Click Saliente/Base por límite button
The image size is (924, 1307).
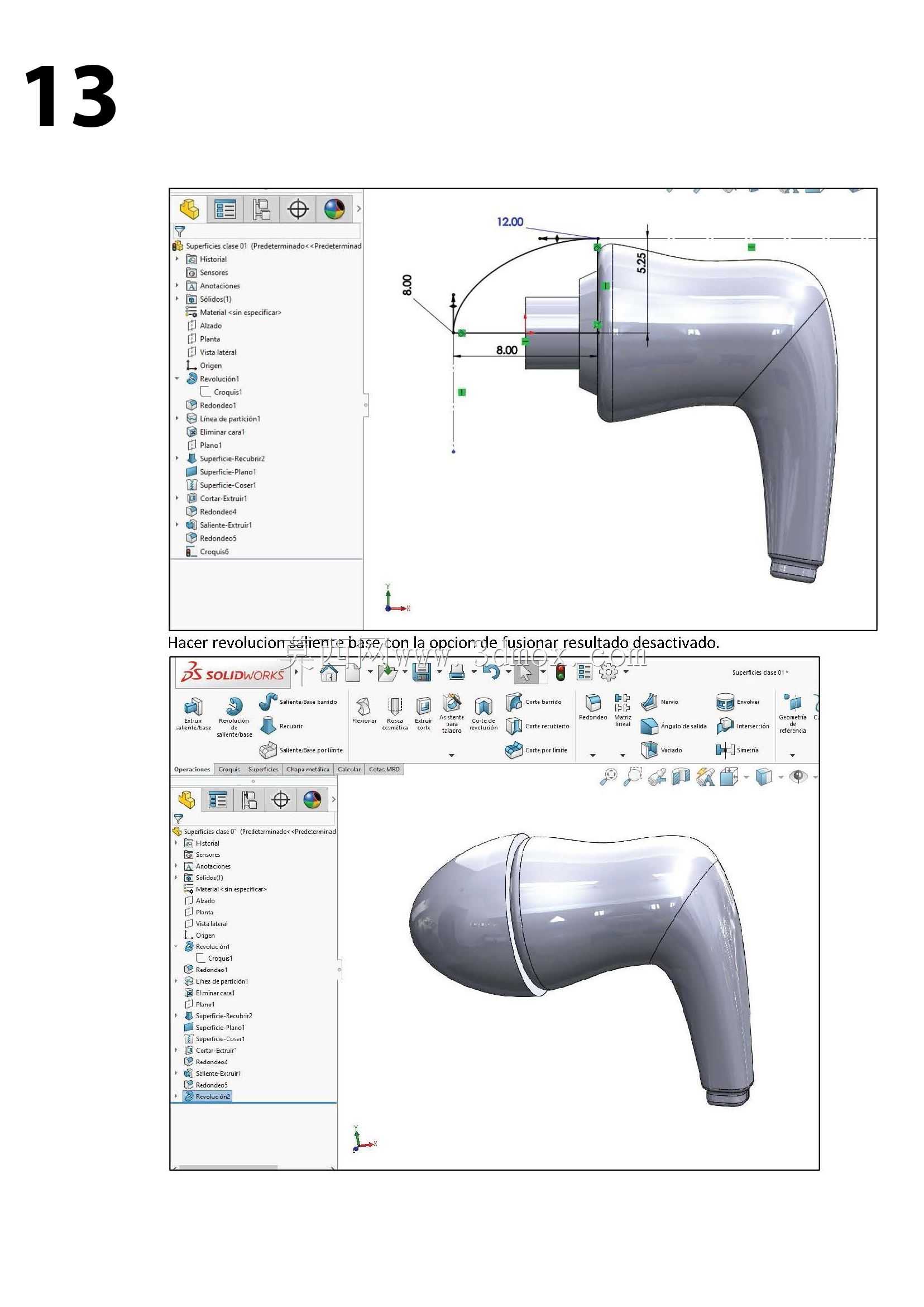301,750
